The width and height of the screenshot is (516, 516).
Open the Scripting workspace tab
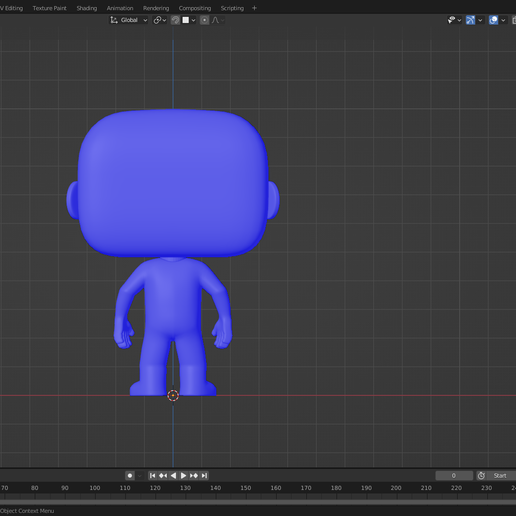click(232, 8)
